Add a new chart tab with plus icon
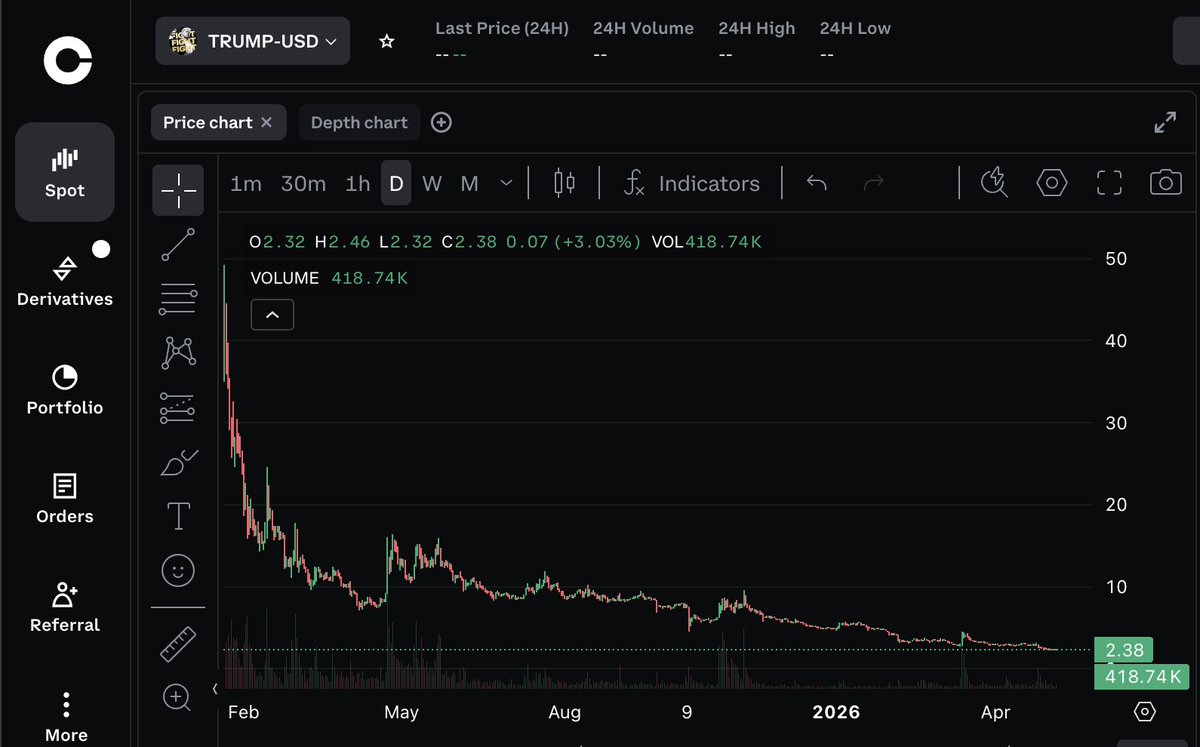This screenshot has height=747, width=1200. coord(441,122)
